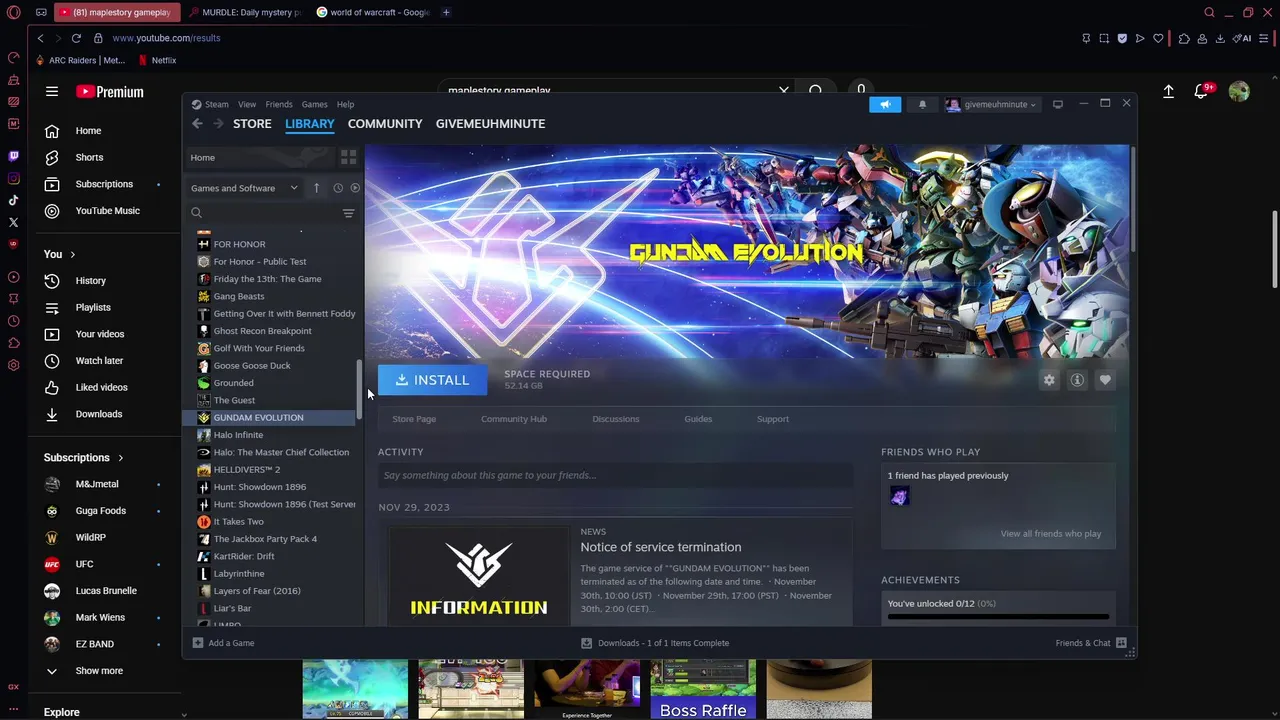This screenshot has height=720, width=1280.
Task: Open the Discussions link
Action: tap(616, 419)
